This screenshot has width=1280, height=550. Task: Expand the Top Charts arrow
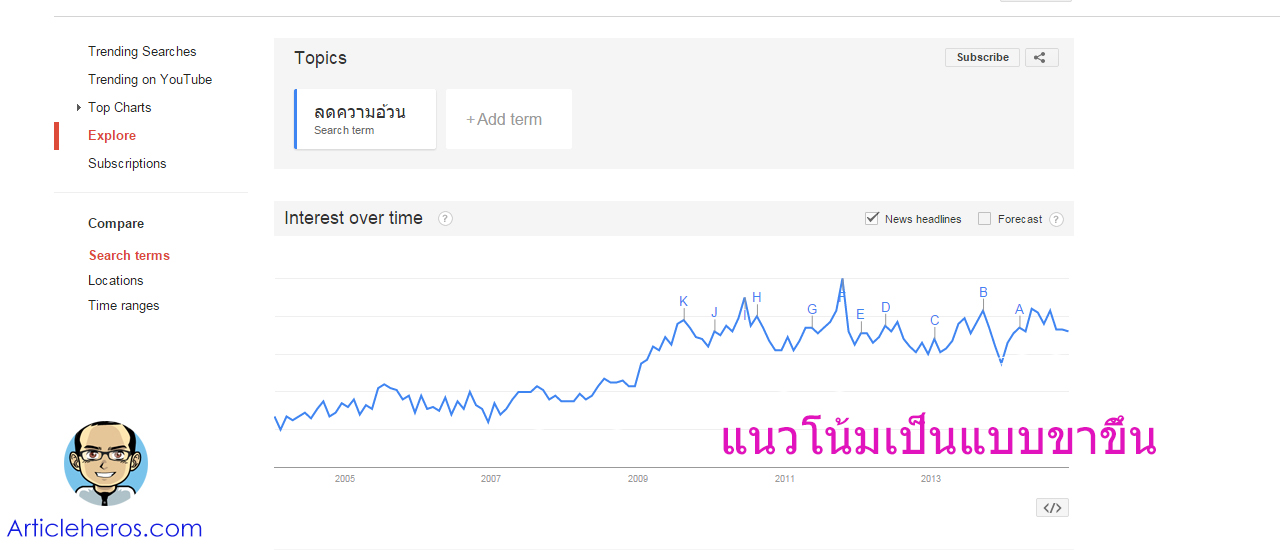coord(79,108)
